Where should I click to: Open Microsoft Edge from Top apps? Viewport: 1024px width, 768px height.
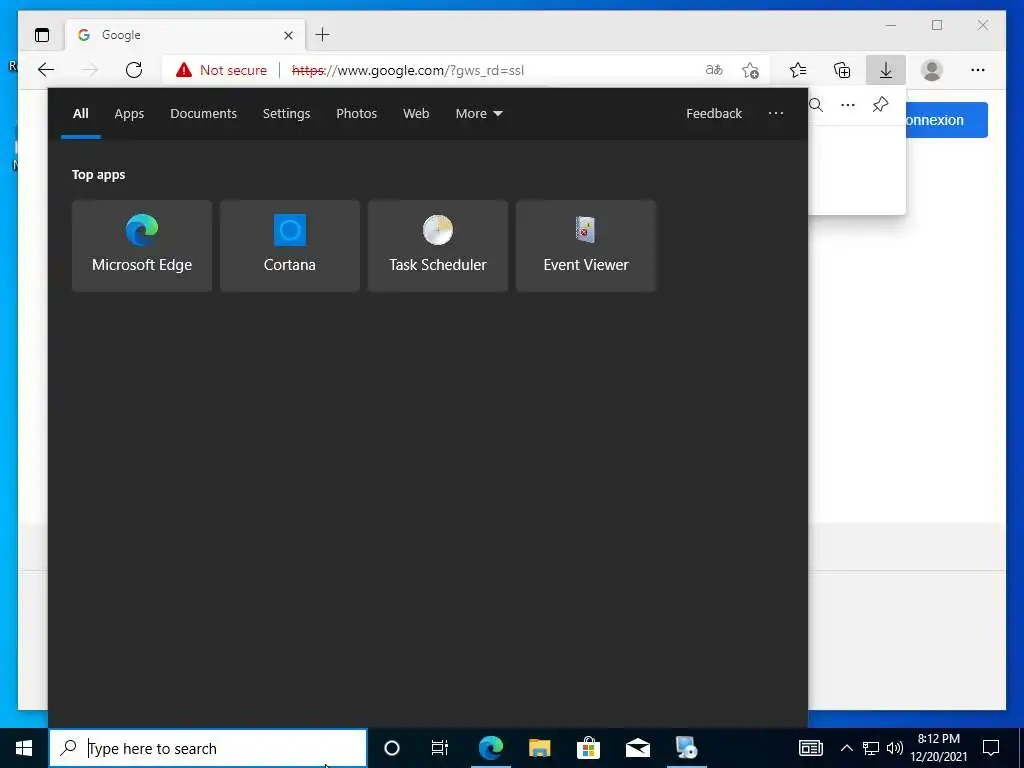coord(142,246)
